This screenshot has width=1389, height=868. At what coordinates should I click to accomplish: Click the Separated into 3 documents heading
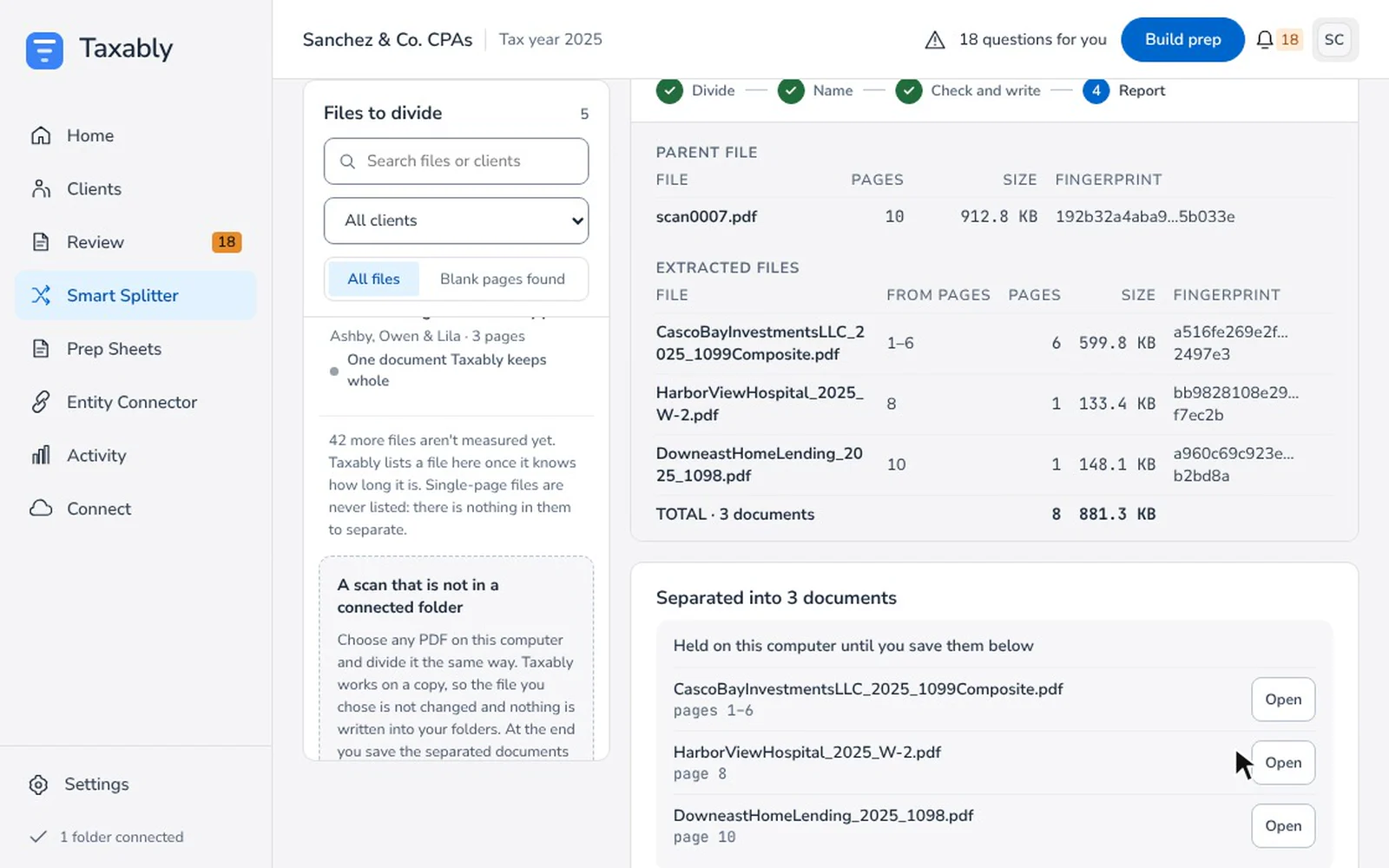(776, 598)
